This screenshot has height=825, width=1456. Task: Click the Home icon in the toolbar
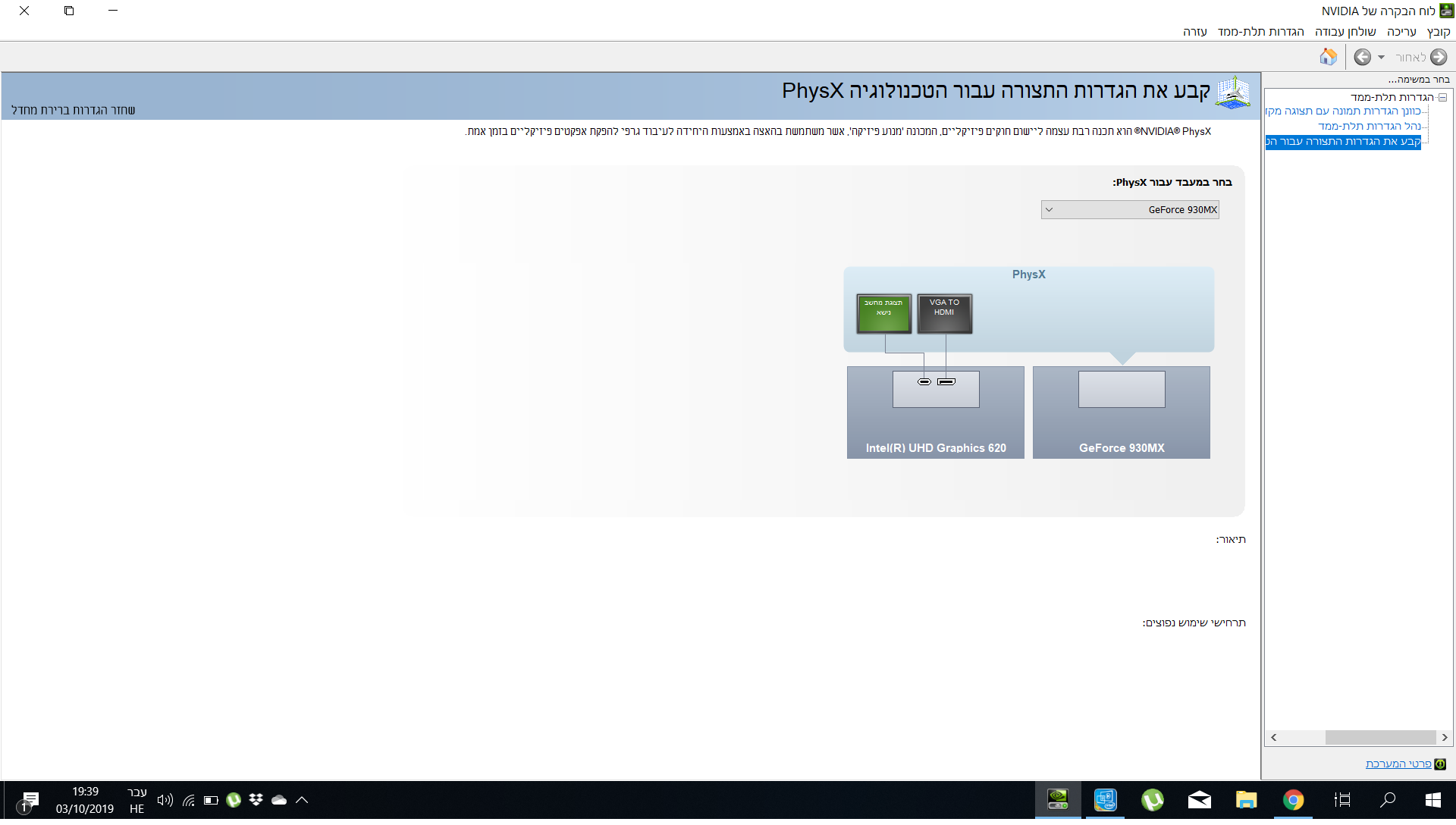[x=1328, y=57]
